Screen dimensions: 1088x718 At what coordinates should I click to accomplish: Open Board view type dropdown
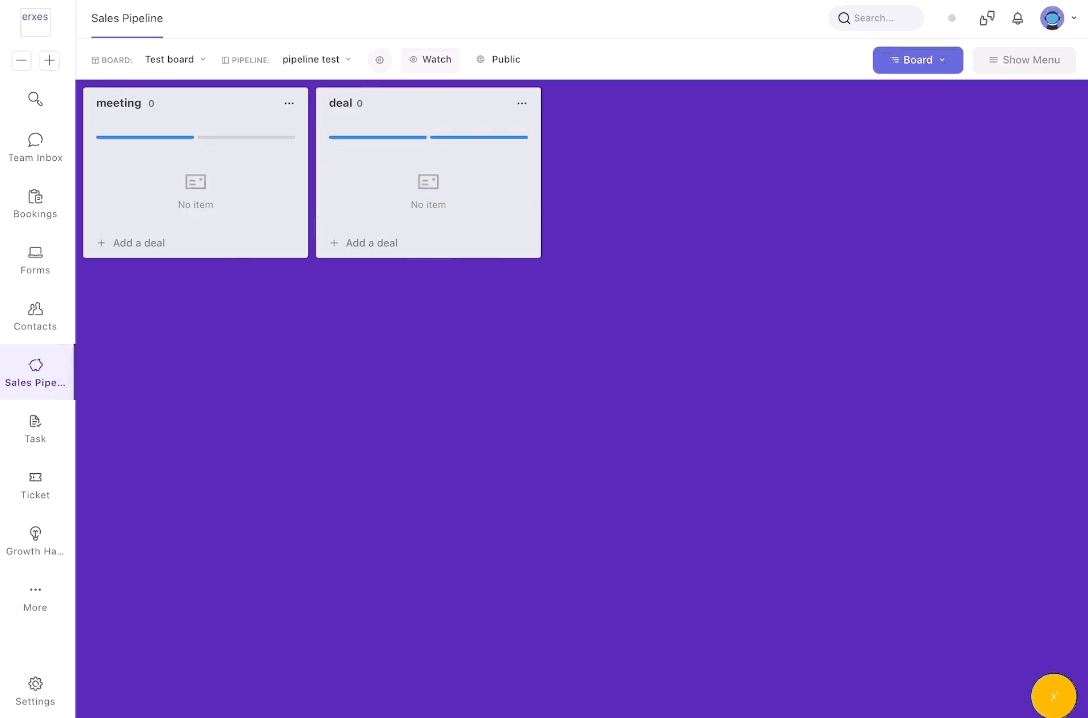[917, 60]
